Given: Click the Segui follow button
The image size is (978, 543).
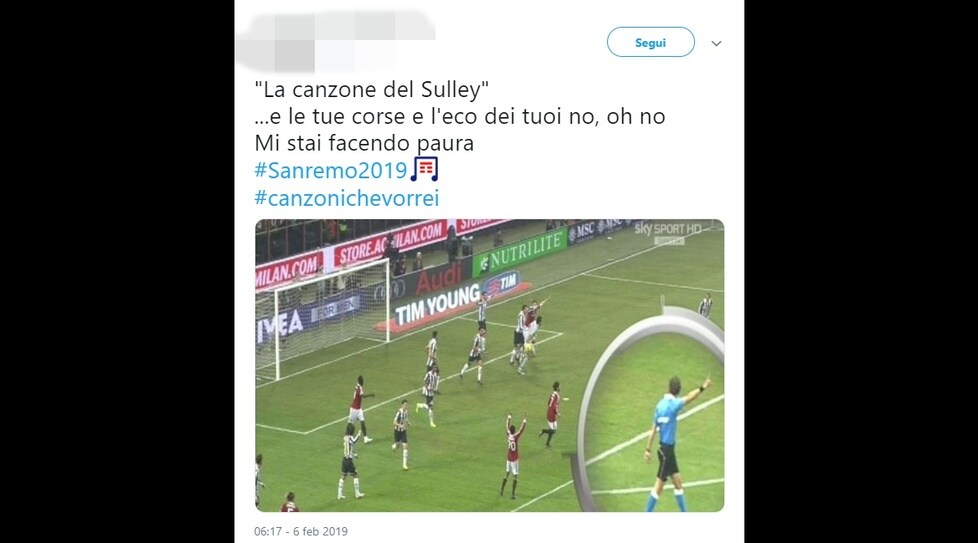Looking at the screenshot, I should tap(651, 42).
